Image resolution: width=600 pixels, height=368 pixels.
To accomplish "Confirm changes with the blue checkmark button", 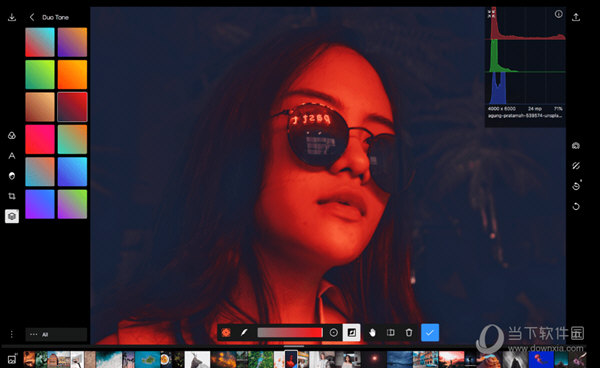I will click(x=430, y=332).
